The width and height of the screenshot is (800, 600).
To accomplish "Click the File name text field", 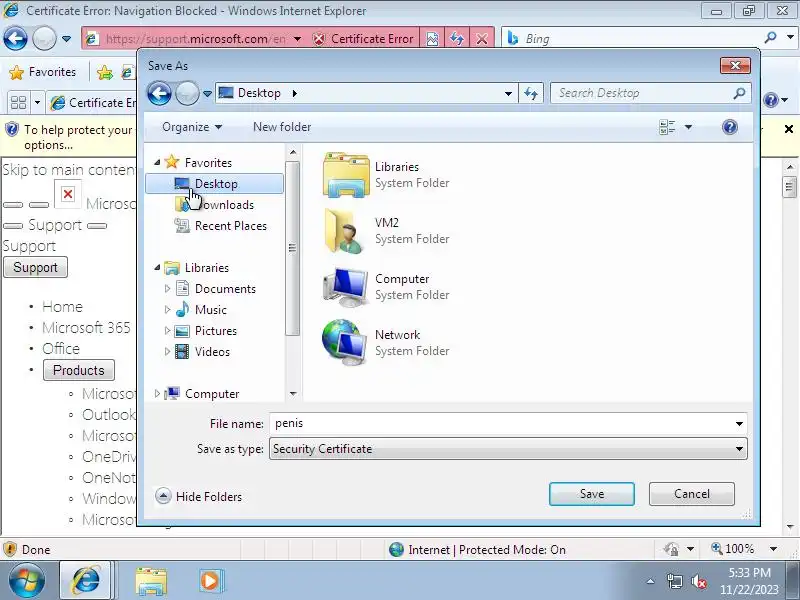I will click(x=500, y=423).
